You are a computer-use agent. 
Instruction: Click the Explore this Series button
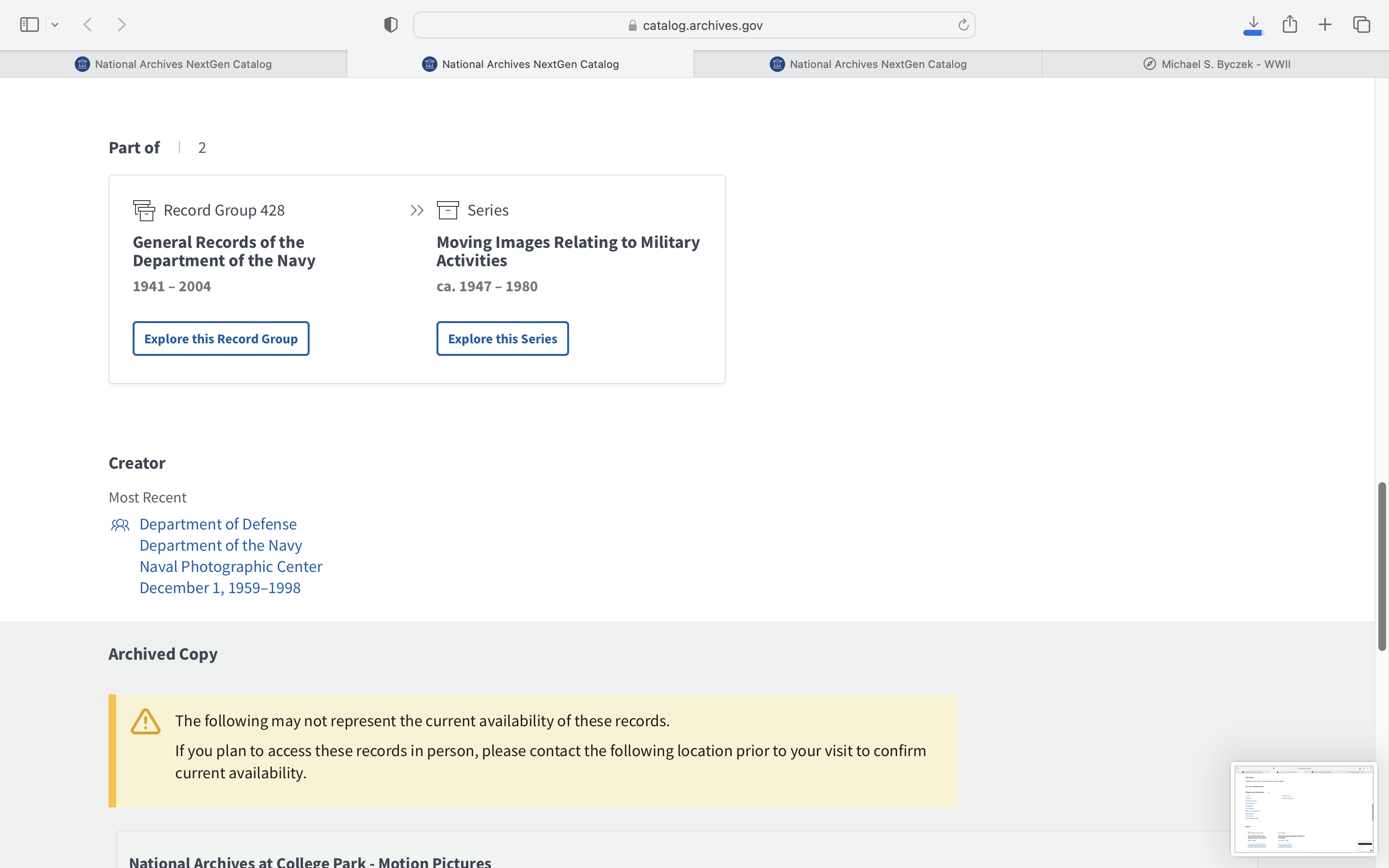pos(502,339)
